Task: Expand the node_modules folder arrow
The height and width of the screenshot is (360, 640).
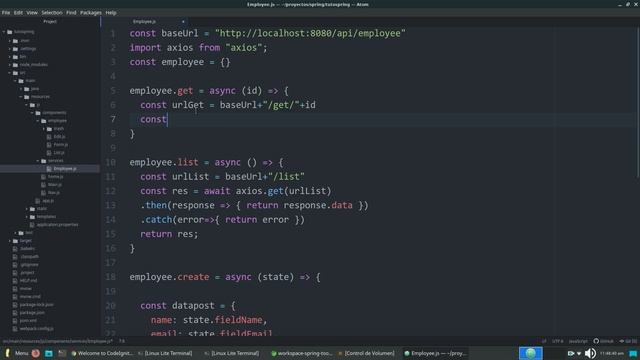Action: click(10, 65)
